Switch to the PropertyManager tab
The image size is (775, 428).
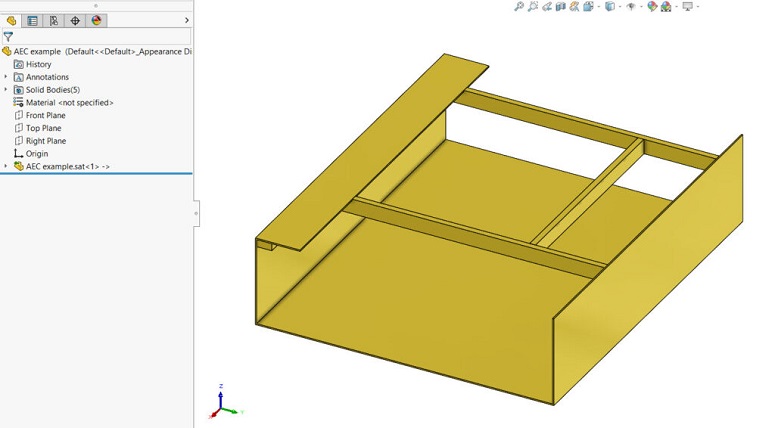coord(33,20)
